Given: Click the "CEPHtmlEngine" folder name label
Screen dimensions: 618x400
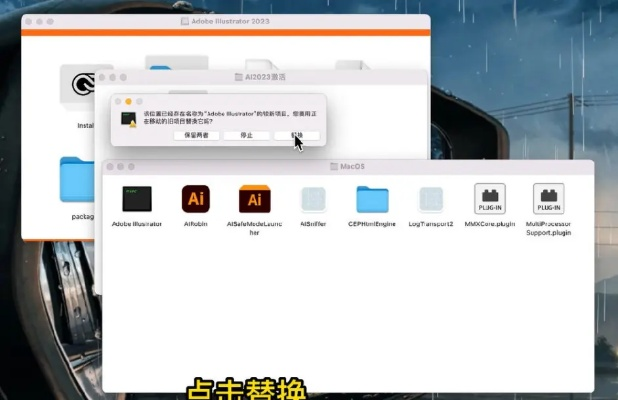Looking at the screenshot, I should [x=372, y=224].
